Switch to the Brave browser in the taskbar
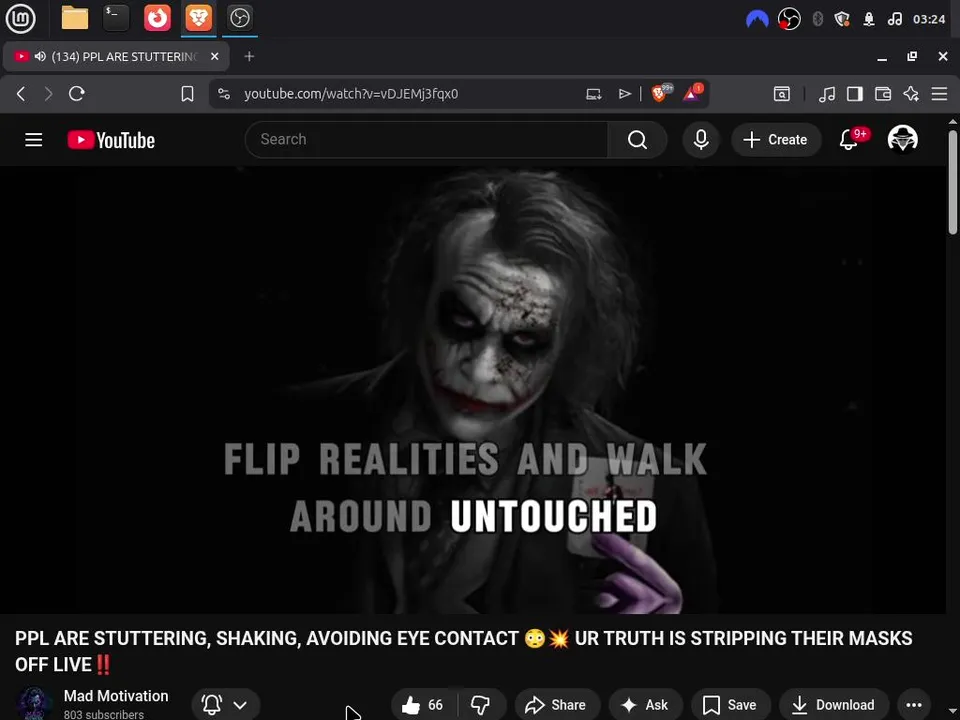The height and width of the screenshot is (720, 960). 198,18
